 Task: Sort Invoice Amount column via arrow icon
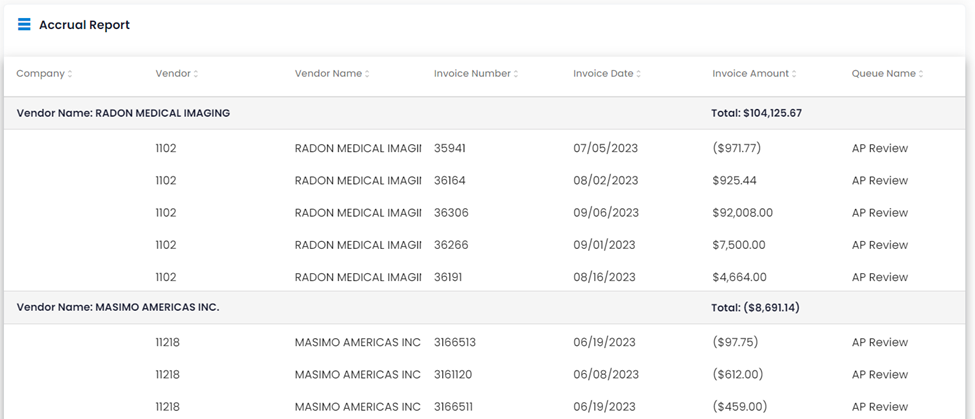794,74
